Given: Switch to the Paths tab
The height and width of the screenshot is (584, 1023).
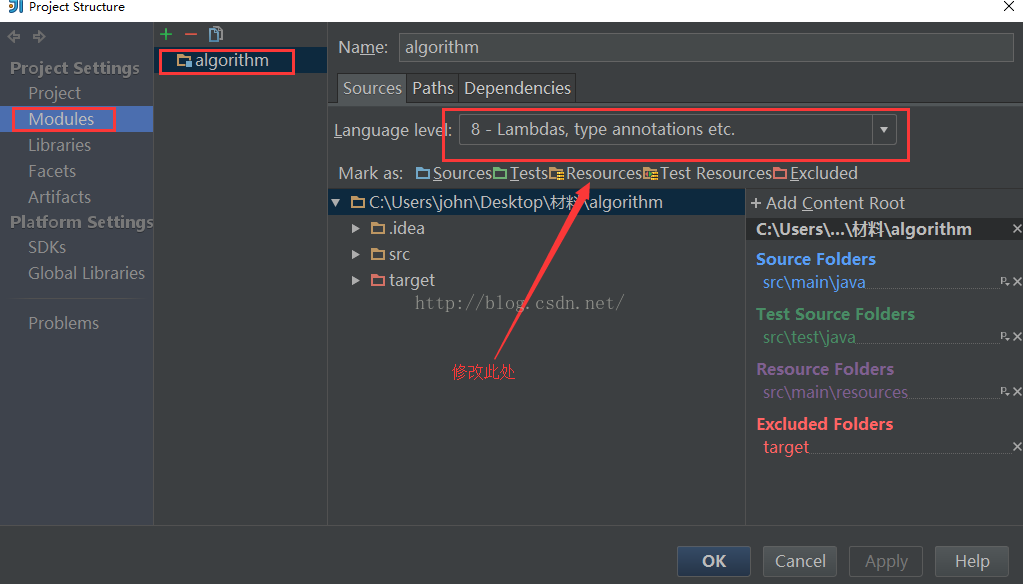Looking at the screenshot, I should point(432,88).
